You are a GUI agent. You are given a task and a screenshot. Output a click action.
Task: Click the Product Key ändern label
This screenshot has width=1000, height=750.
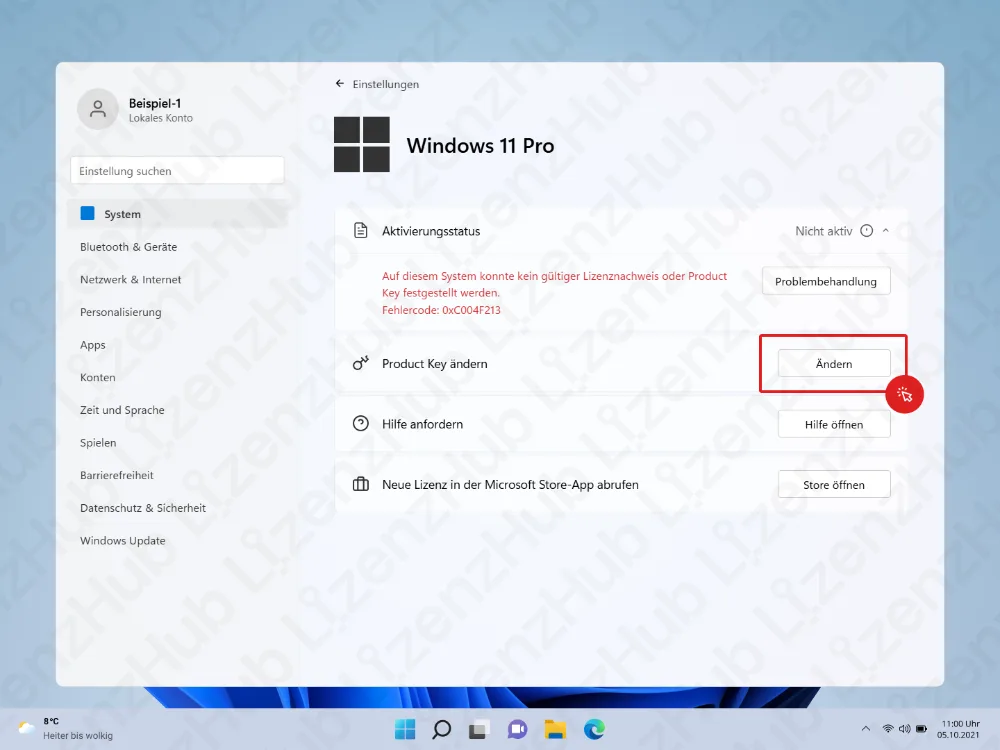[434, 364]
